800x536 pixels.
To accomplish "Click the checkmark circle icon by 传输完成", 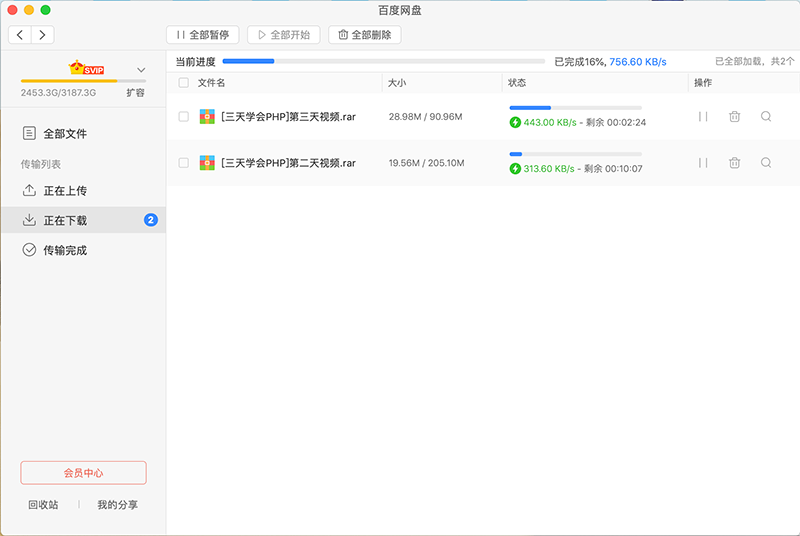I will click(29, 249).
